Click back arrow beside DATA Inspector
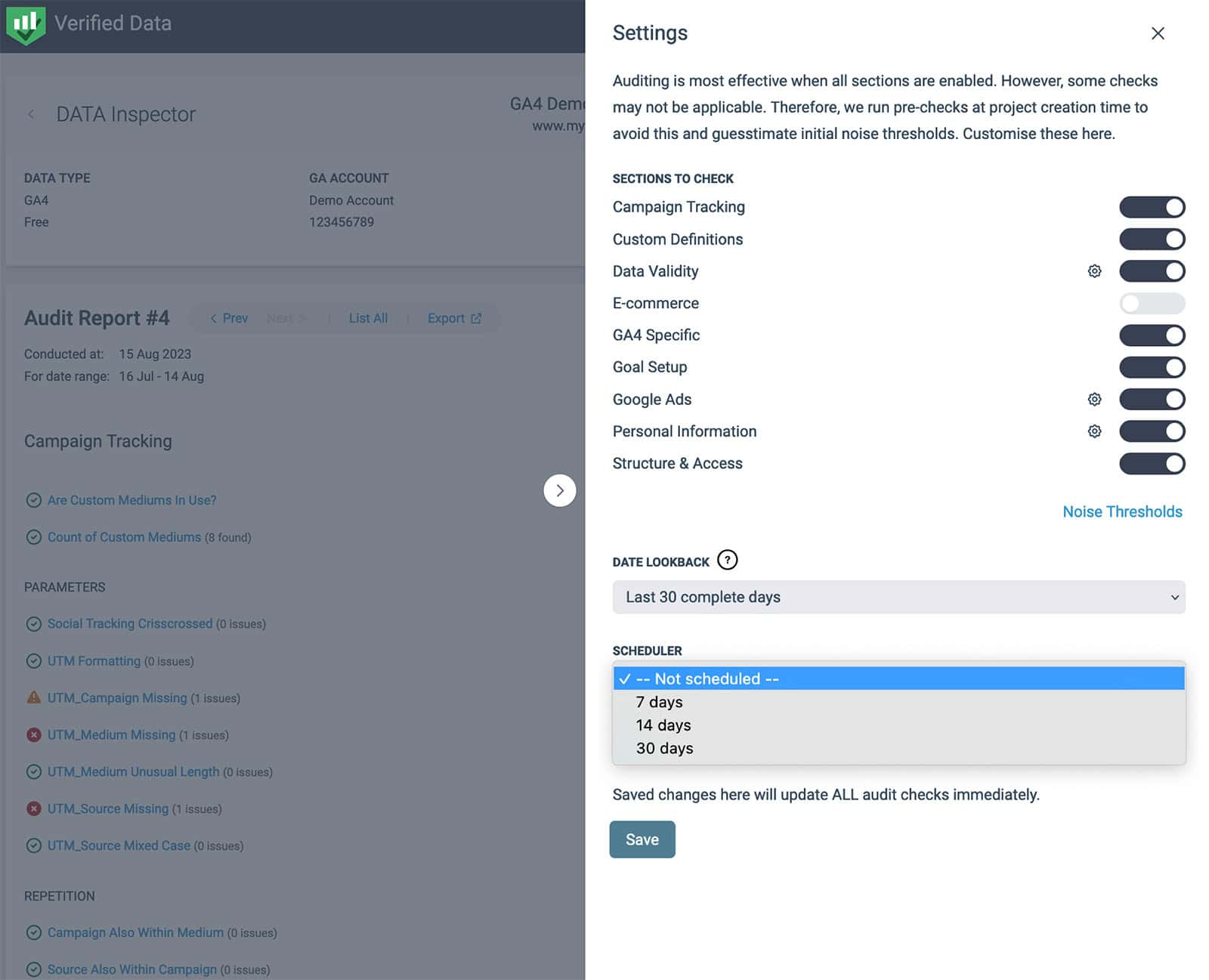Screen dimensions: 1209x980 coord(31,114)
